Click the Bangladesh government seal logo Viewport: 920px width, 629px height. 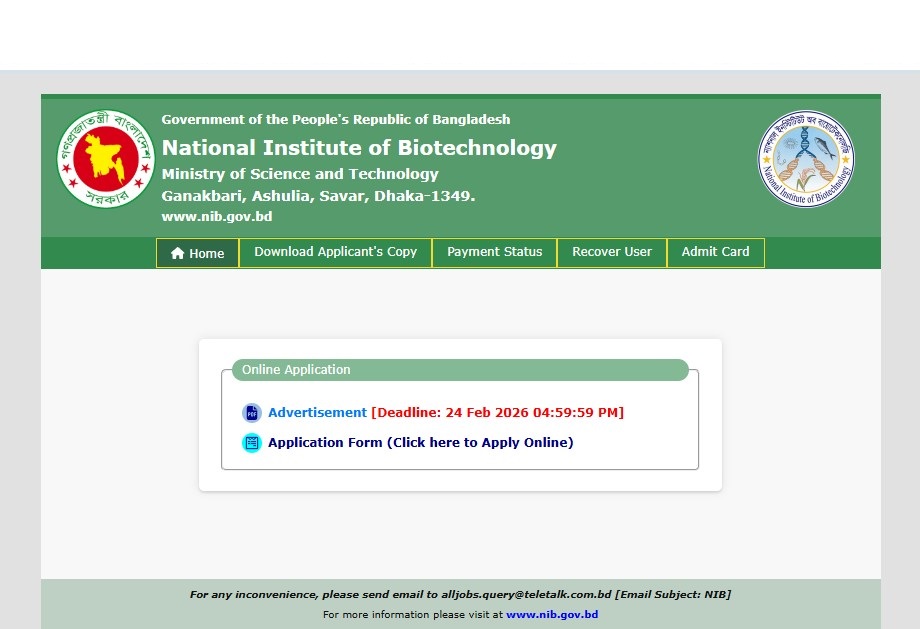coord(105,158)
